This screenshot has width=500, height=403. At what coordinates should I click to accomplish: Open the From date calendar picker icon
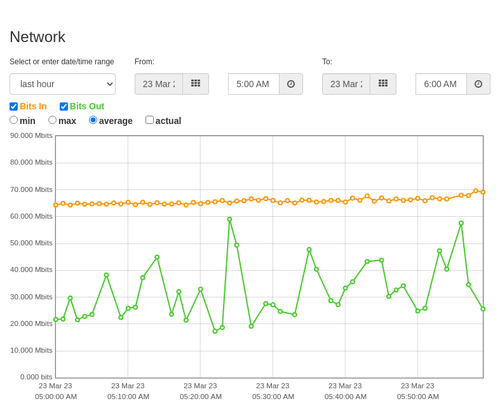click(x=196, y=84)
